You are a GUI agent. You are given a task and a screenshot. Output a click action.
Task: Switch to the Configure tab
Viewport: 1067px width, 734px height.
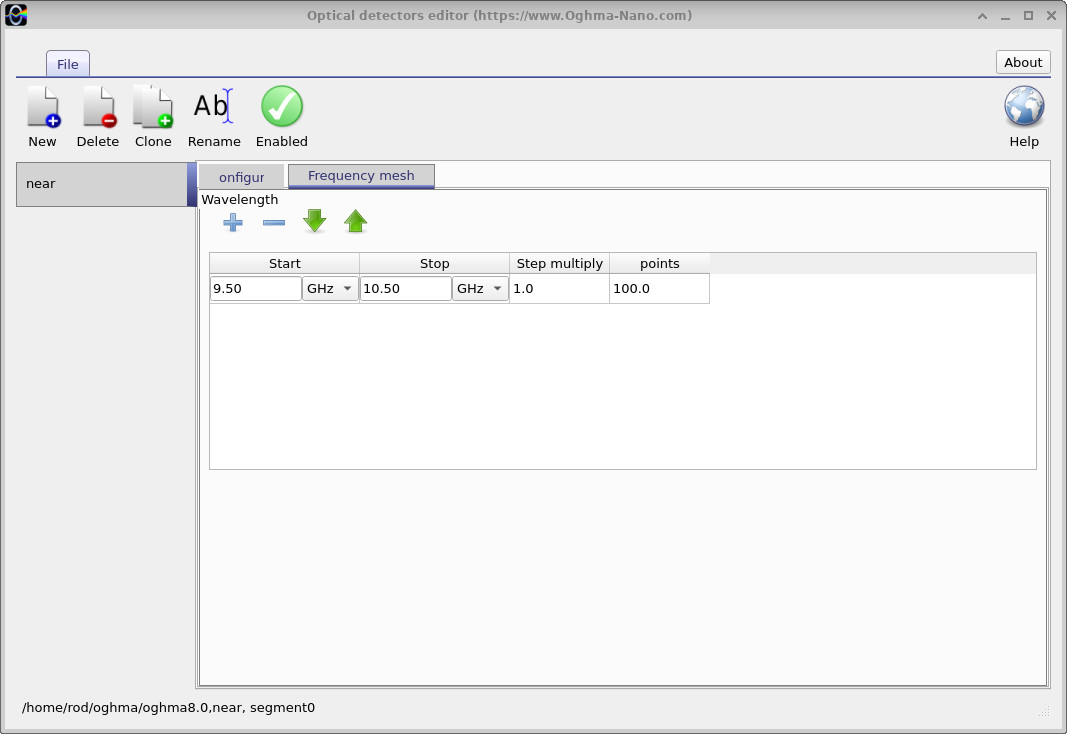[x=242, y=177]
